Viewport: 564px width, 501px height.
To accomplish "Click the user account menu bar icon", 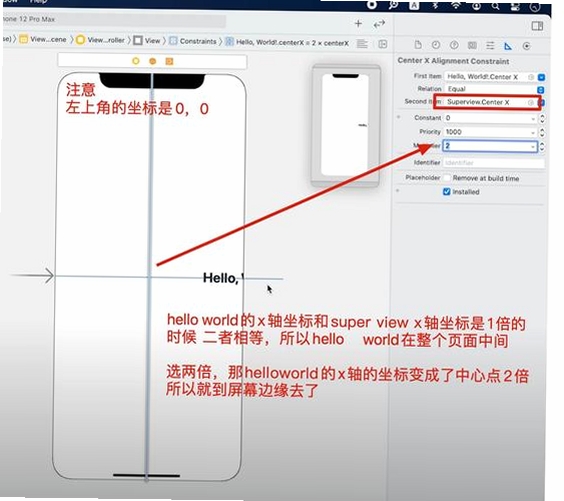I will (x=477, y=6).
